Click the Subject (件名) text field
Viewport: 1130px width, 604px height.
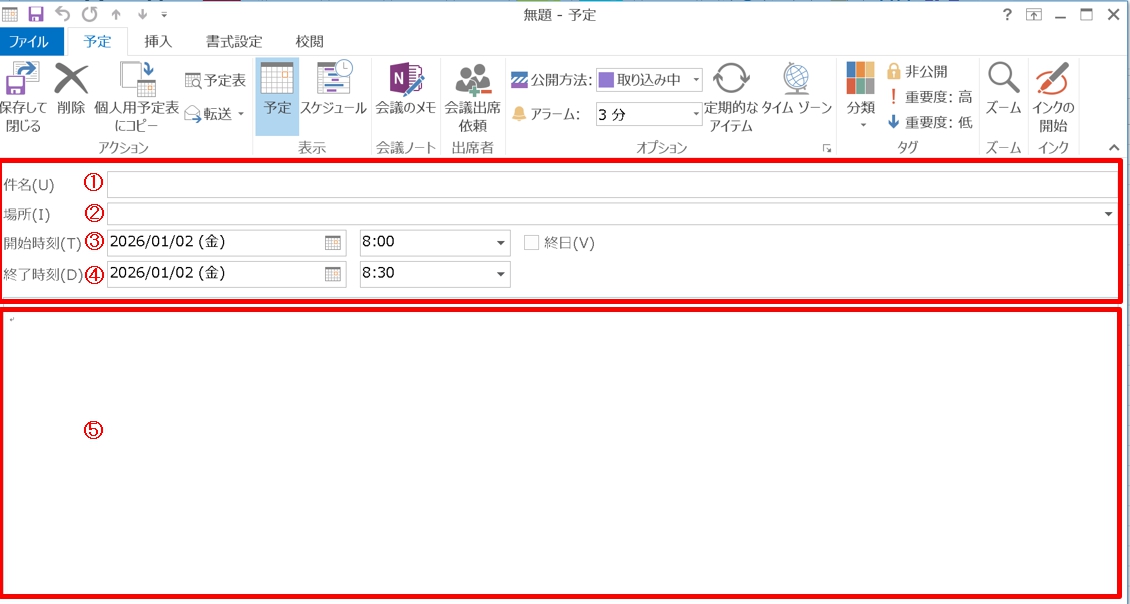click(x=611, y=185)
